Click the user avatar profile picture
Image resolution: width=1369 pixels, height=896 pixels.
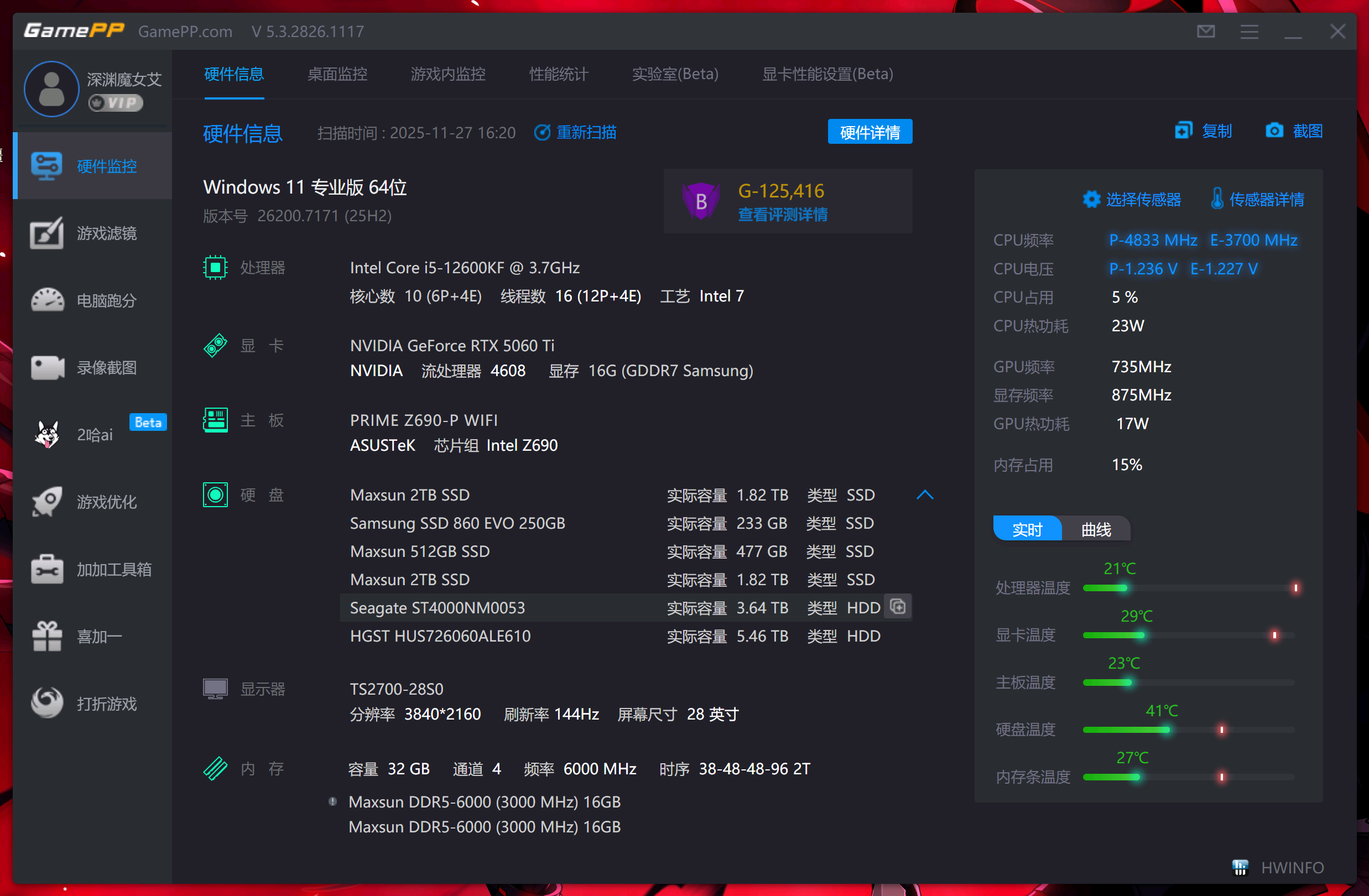[52, 89]
